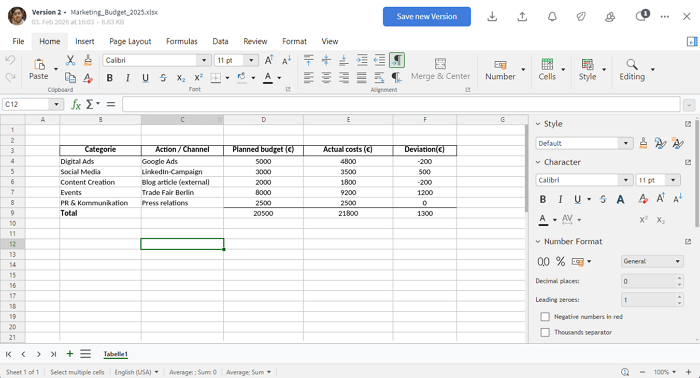700x378 pixels.
Task: Collapse the Character sidebar section
Action: 538,162
